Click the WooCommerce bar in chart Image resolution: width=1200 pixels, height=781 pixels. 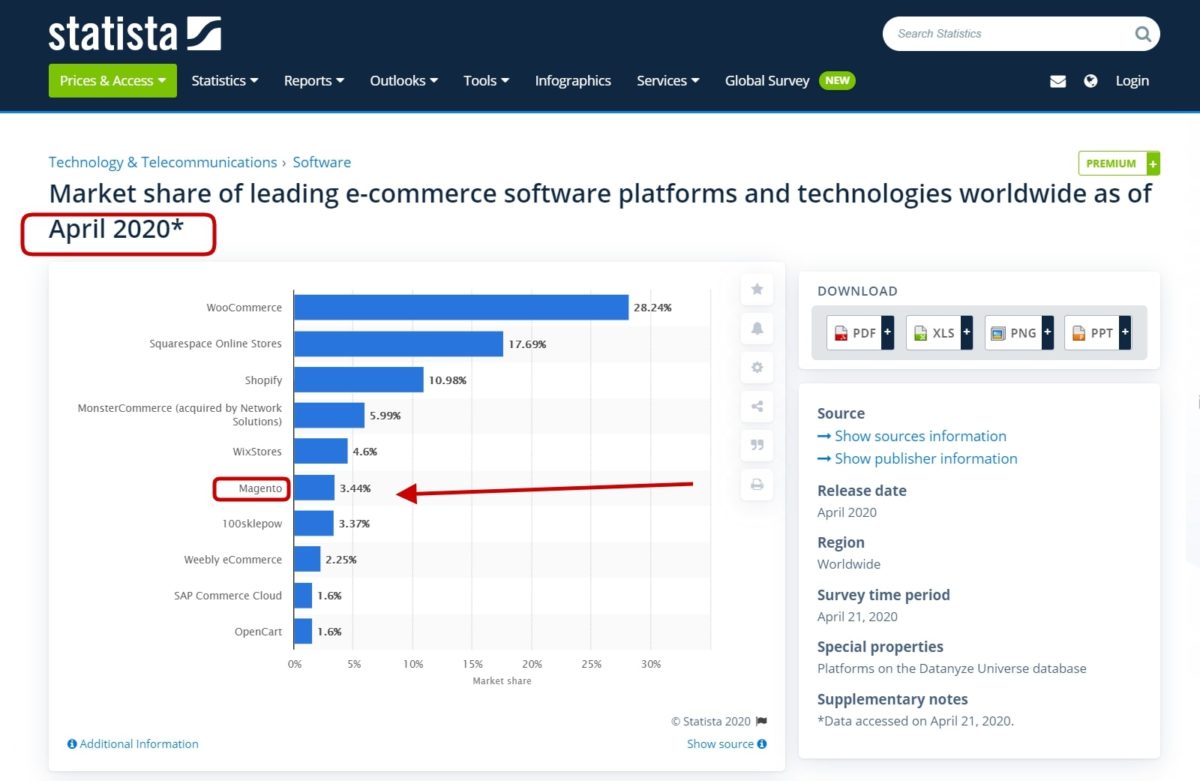pyautogui.click(x=461, y=307)
